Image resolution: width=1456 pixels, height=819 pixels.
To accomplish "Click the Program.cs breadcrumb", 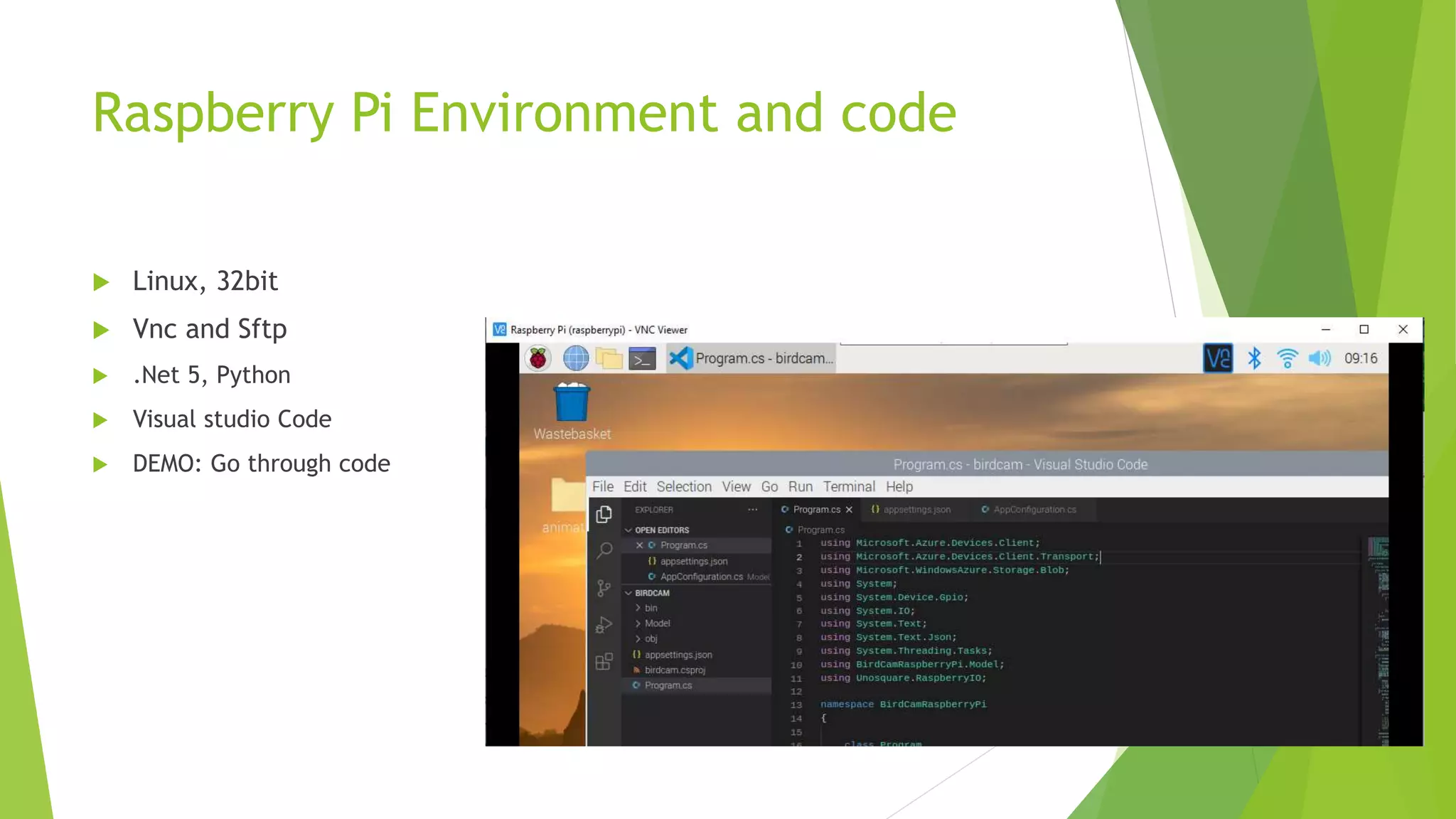I will (x=820, y=530).
